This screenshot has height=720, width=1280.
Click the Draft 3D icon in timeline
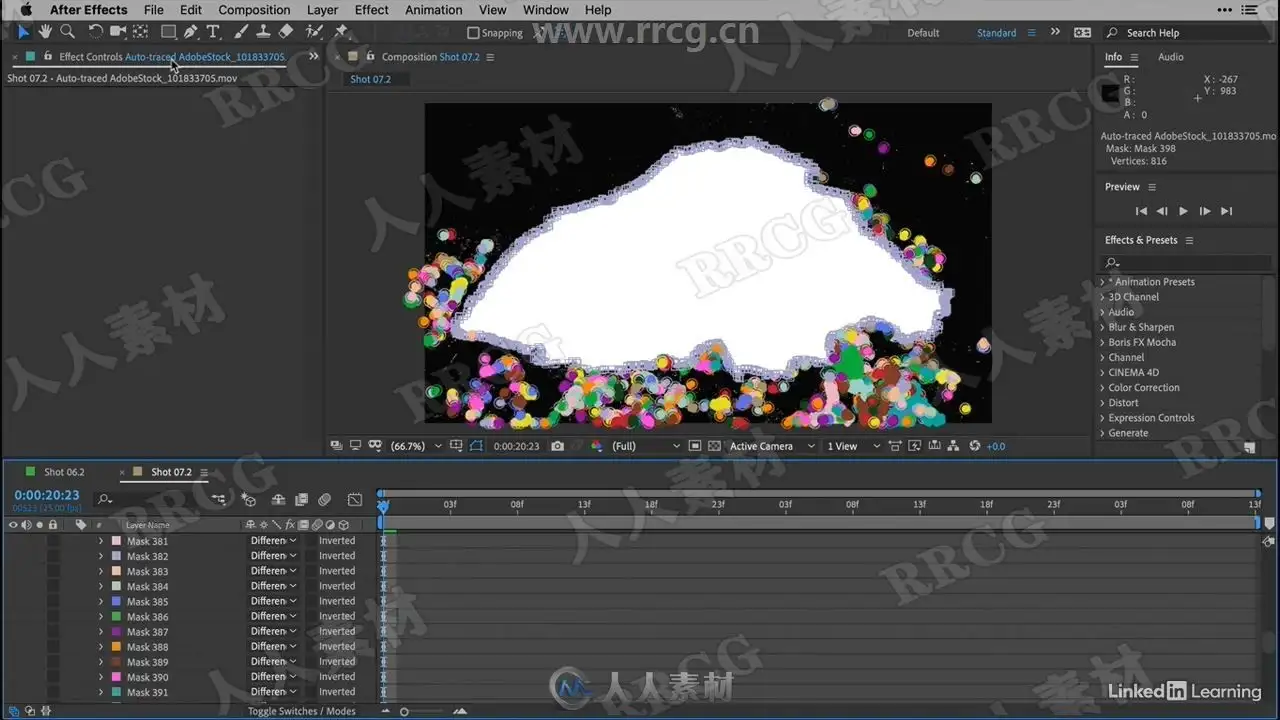(249, 499)
